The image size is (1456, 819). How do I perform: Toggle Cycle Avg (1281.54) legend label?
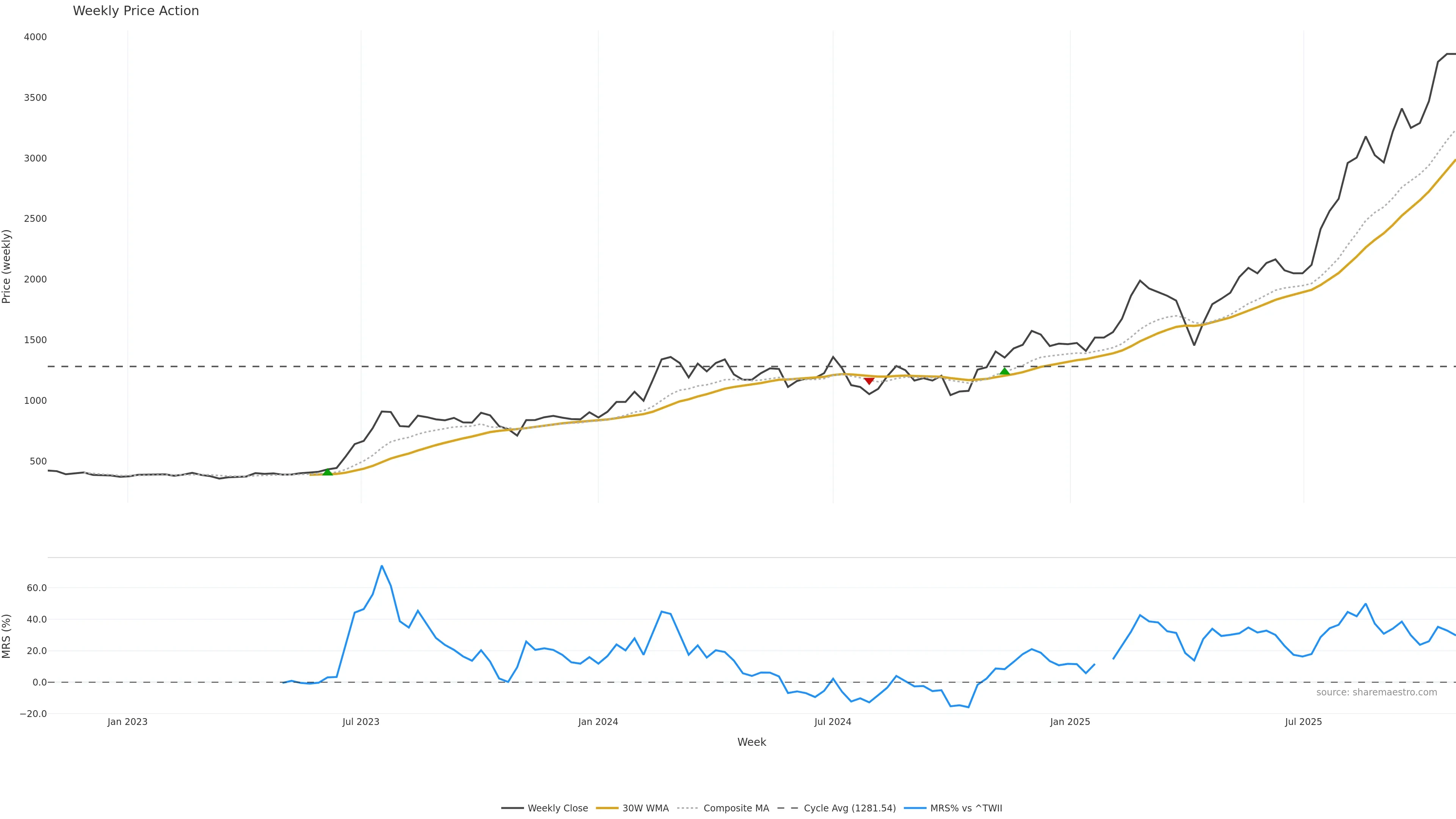pyautogui.click(x=849, y=808)
